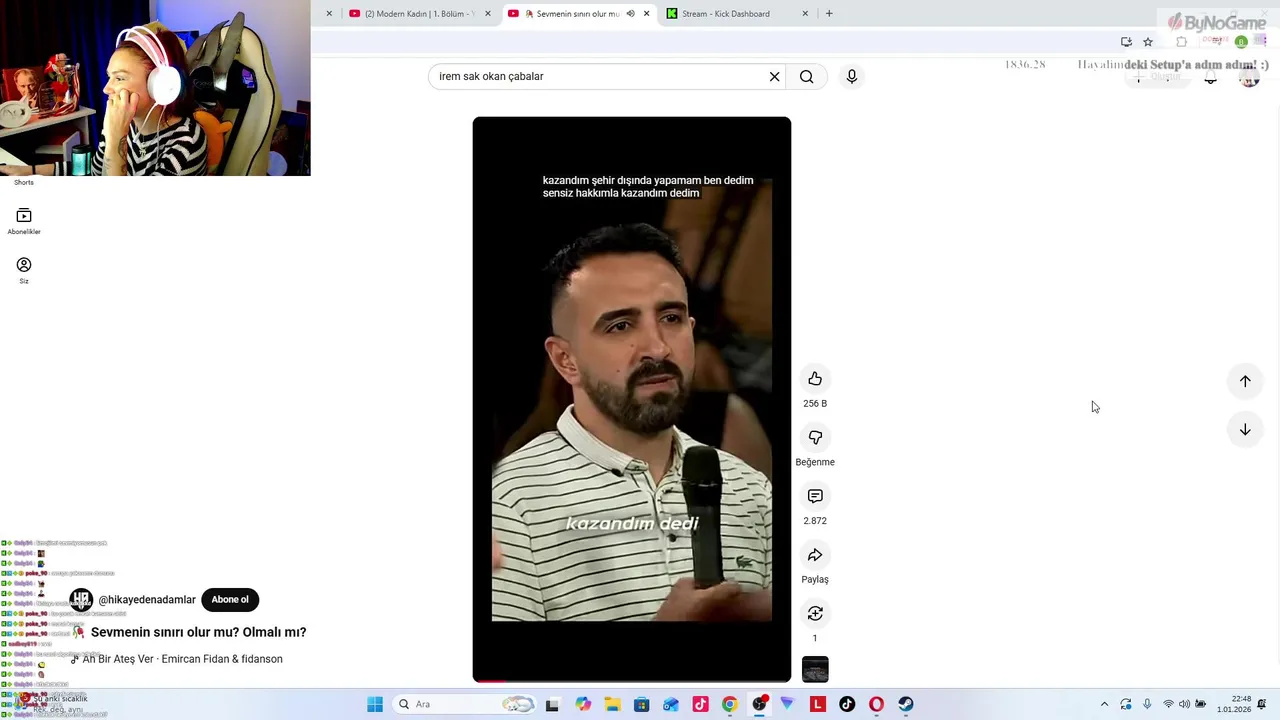Open OBS Studio from the taskbar
This screenshot has width=1280, height=720.
click(x=759, y=704)
